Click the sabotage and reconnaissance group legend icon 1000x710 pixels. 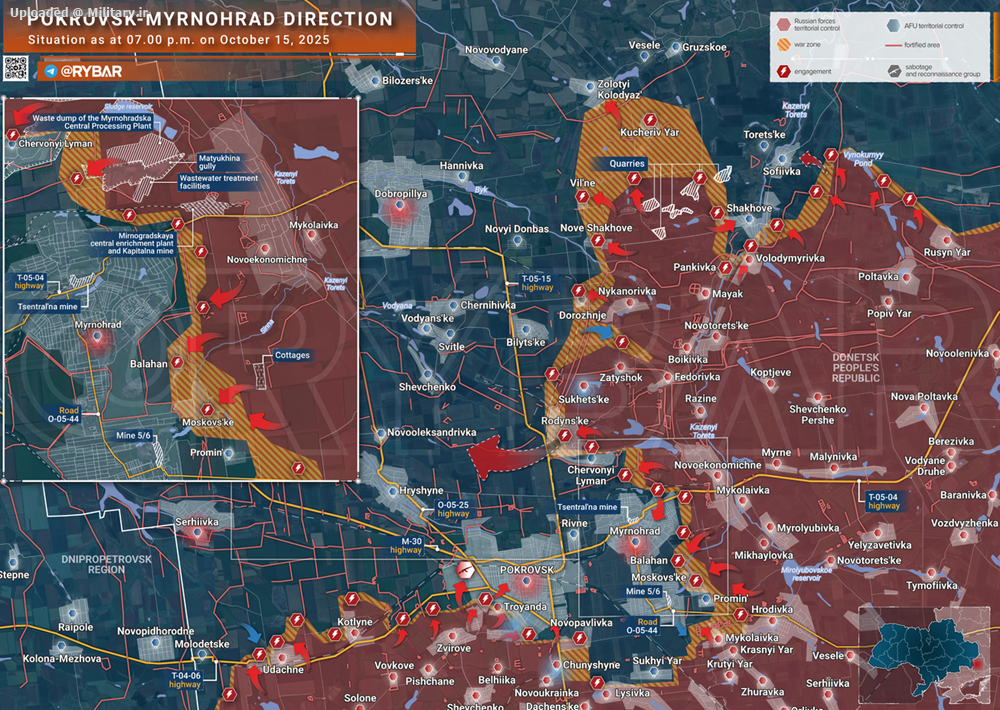893,72
